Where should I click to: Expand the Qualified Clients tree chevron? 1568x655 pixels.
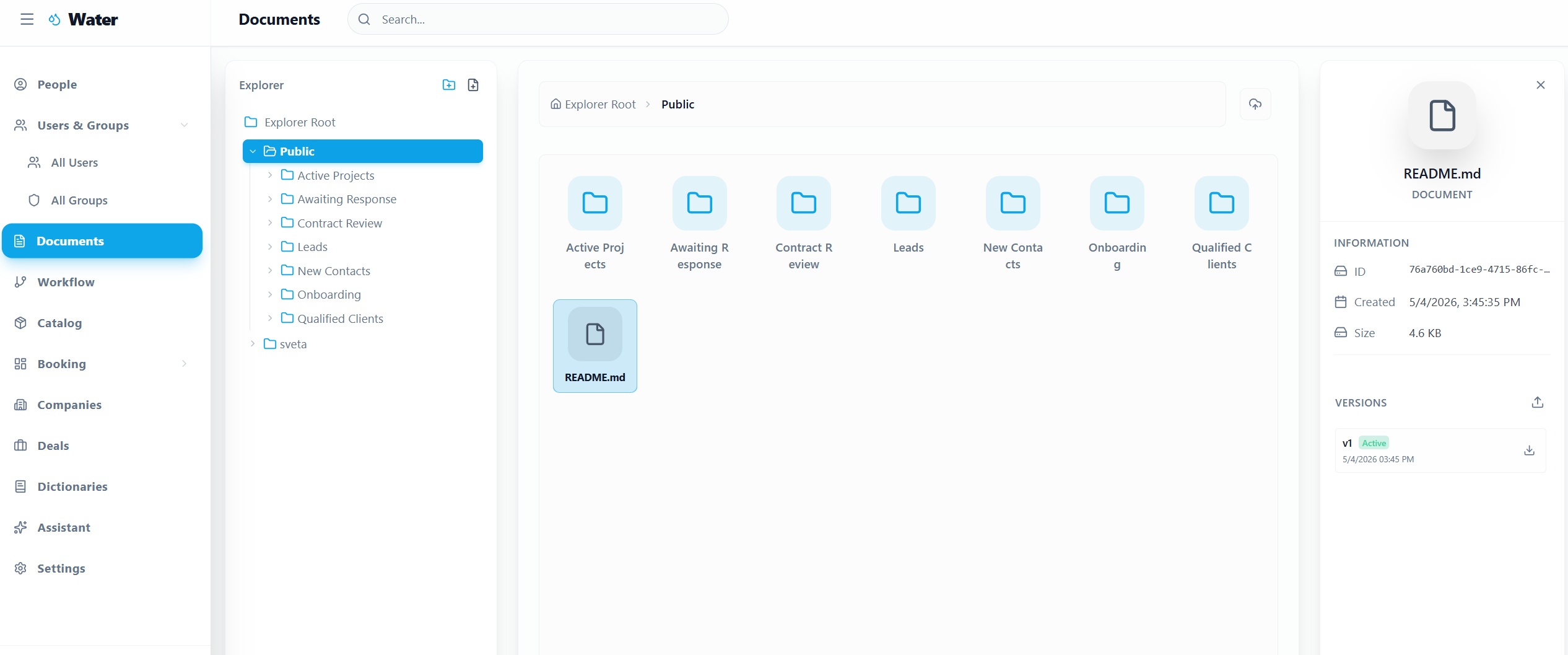pos(270,319)
